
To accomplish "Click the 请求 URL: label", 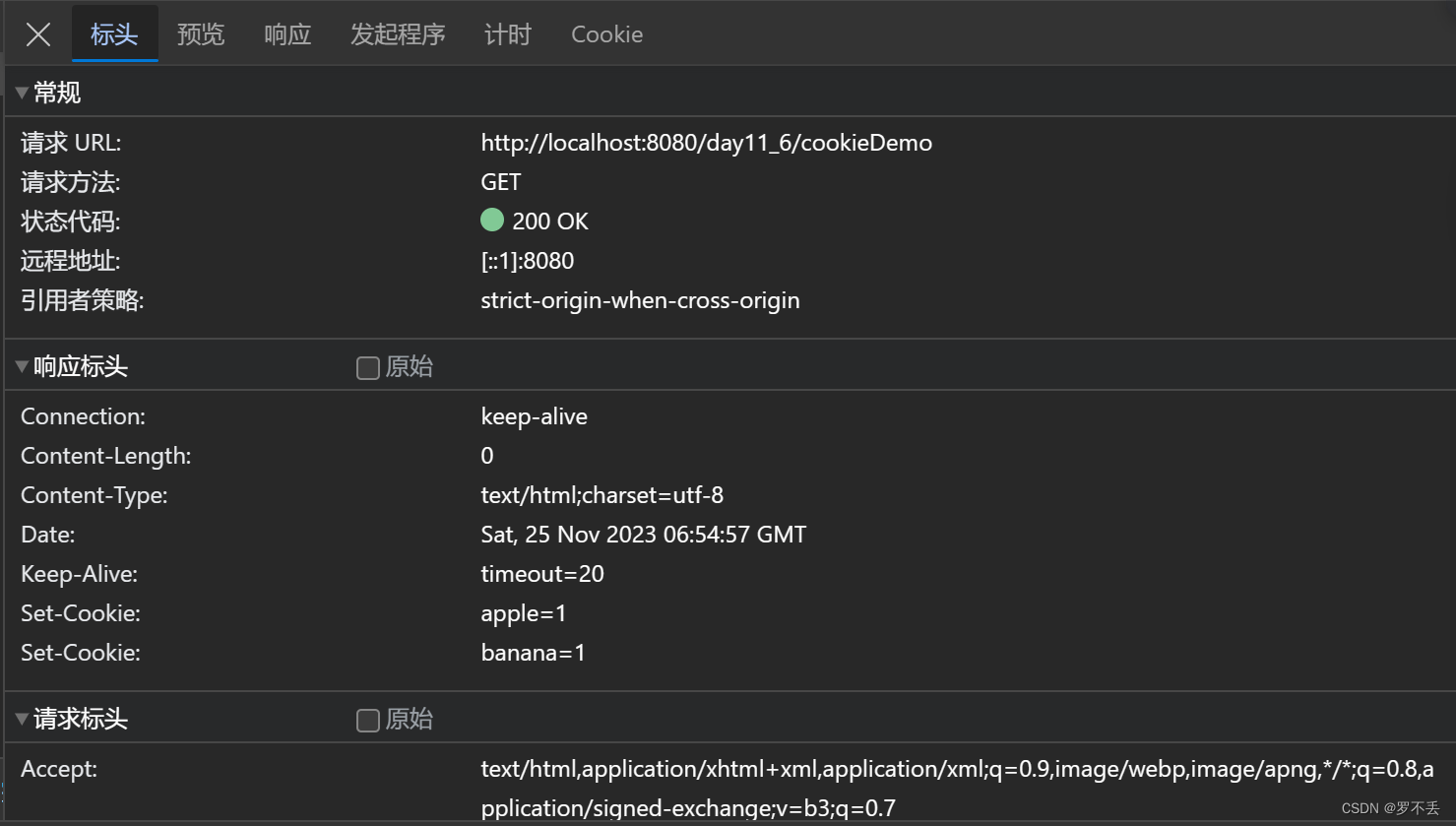I will [71, 143].
